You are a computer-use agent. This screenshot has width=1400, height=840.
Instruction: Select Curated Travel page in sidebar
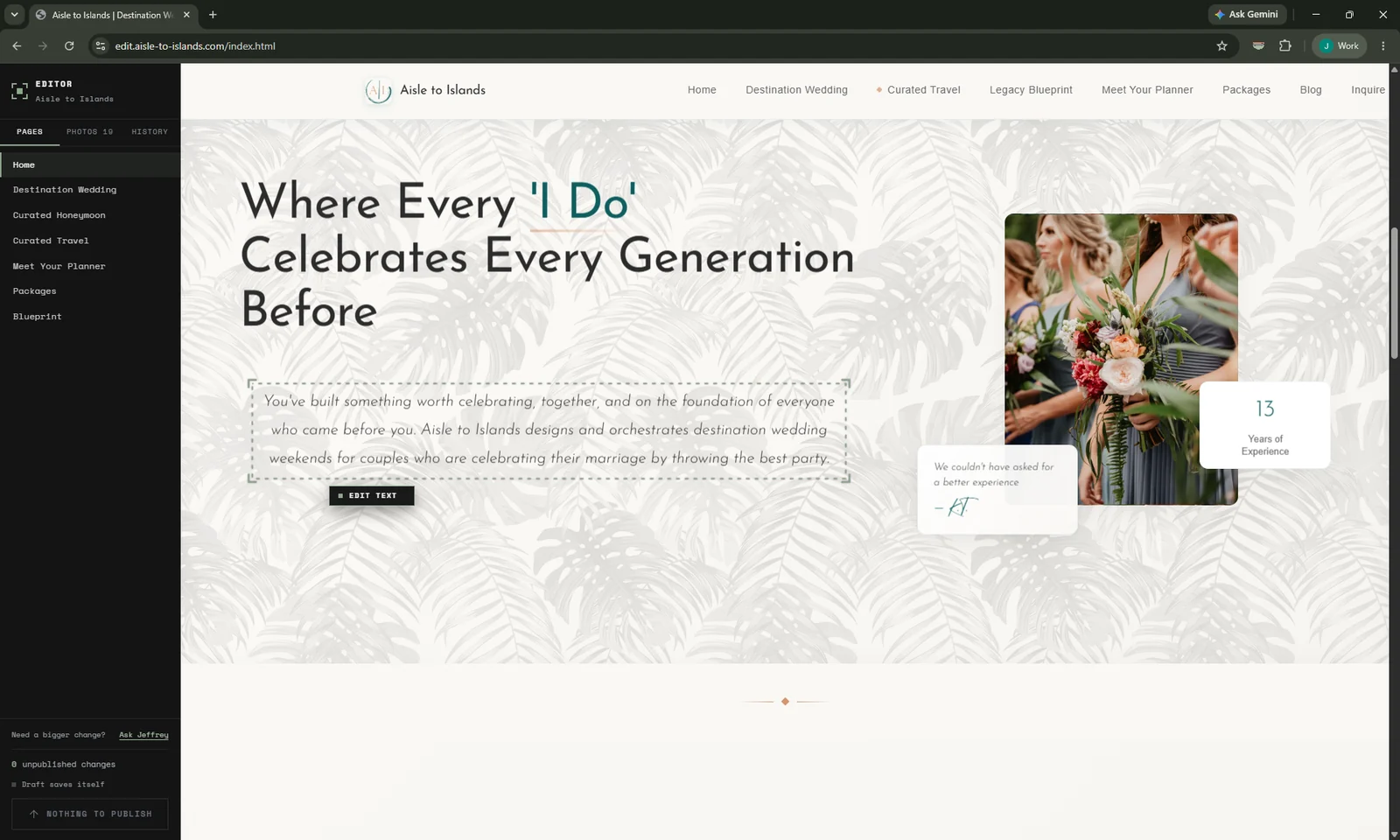90,241
